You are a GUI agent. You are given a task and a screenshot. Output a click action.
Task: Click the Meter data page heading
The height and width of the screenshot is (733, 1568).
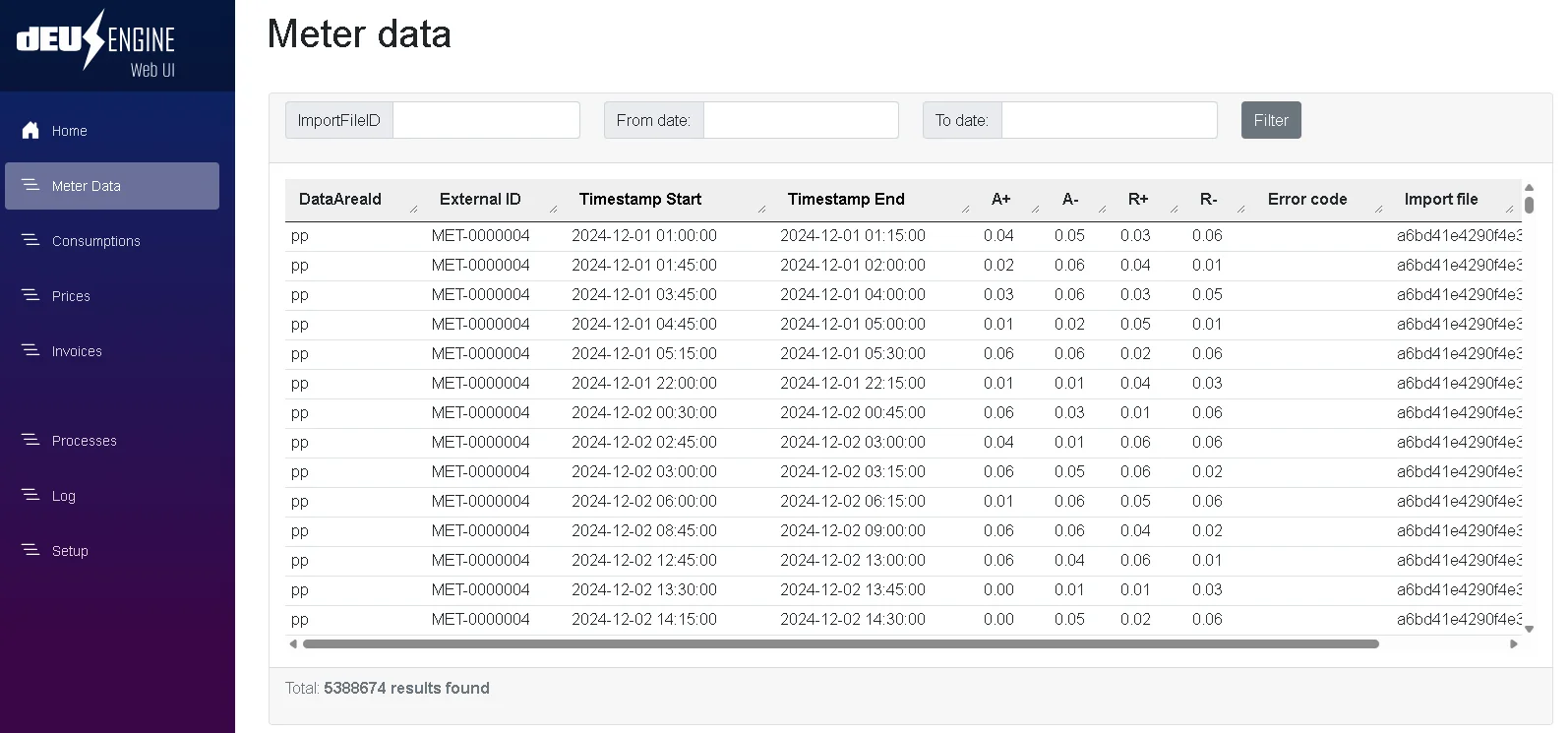point(359,34)
